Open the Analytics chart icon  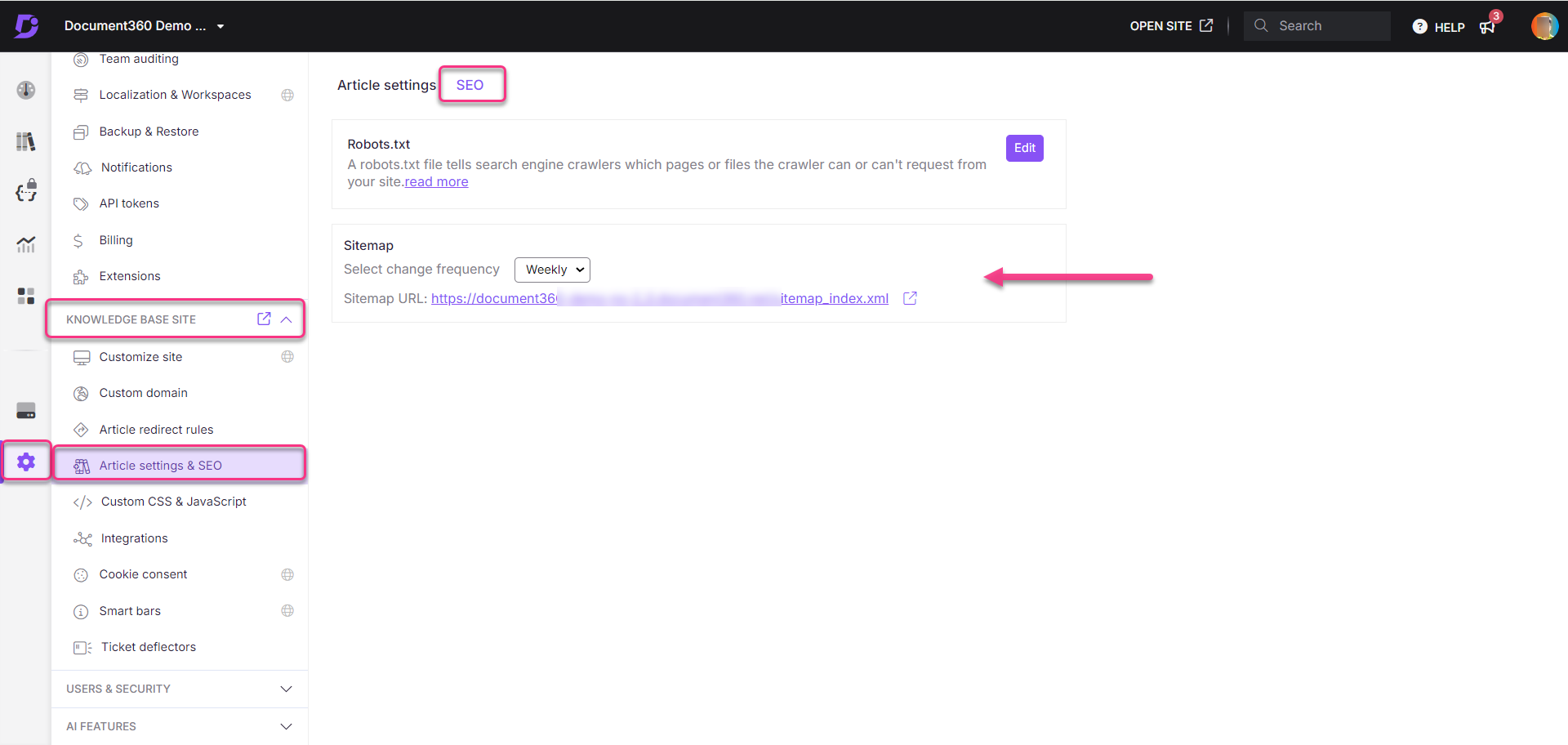pyautogui.click(x=26, y=243)
